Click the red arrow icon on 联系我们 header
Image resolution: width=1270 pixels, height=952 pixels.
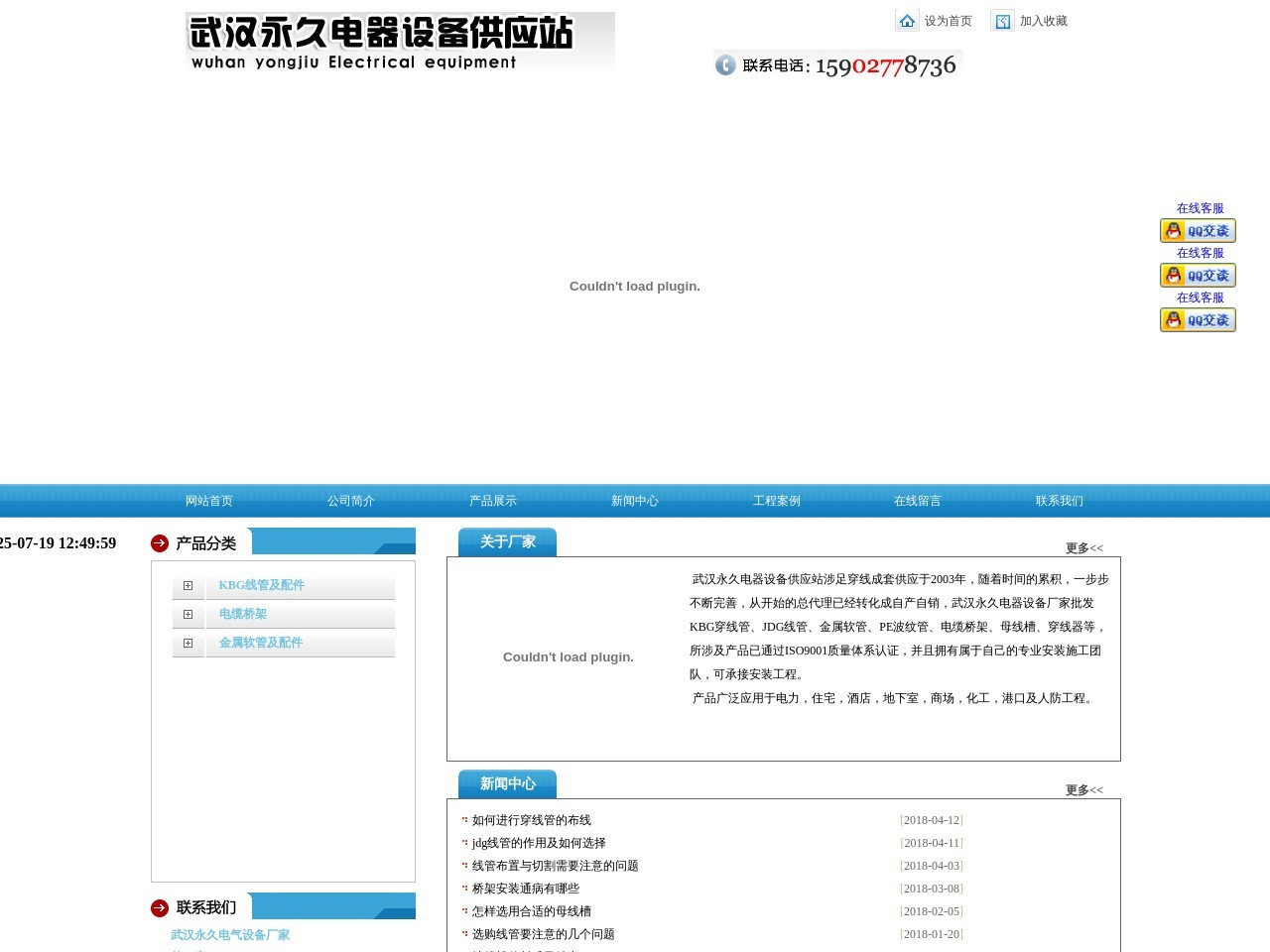pos(159,907)
